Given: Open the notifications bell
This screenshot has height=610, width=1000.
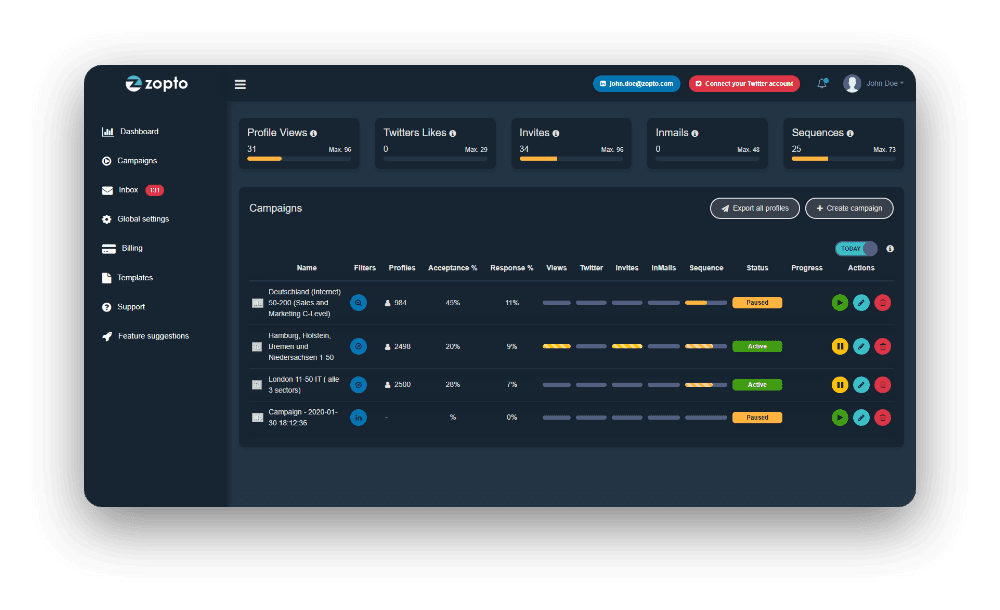Looking at the screenshot, I should pos(822,83).
